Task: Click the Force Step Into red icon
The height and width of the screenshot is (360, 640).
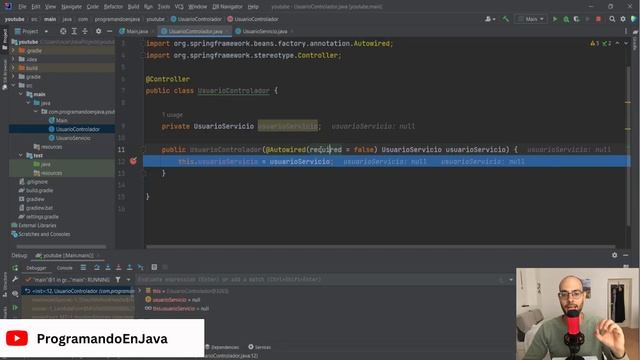Action: point(118,267)
